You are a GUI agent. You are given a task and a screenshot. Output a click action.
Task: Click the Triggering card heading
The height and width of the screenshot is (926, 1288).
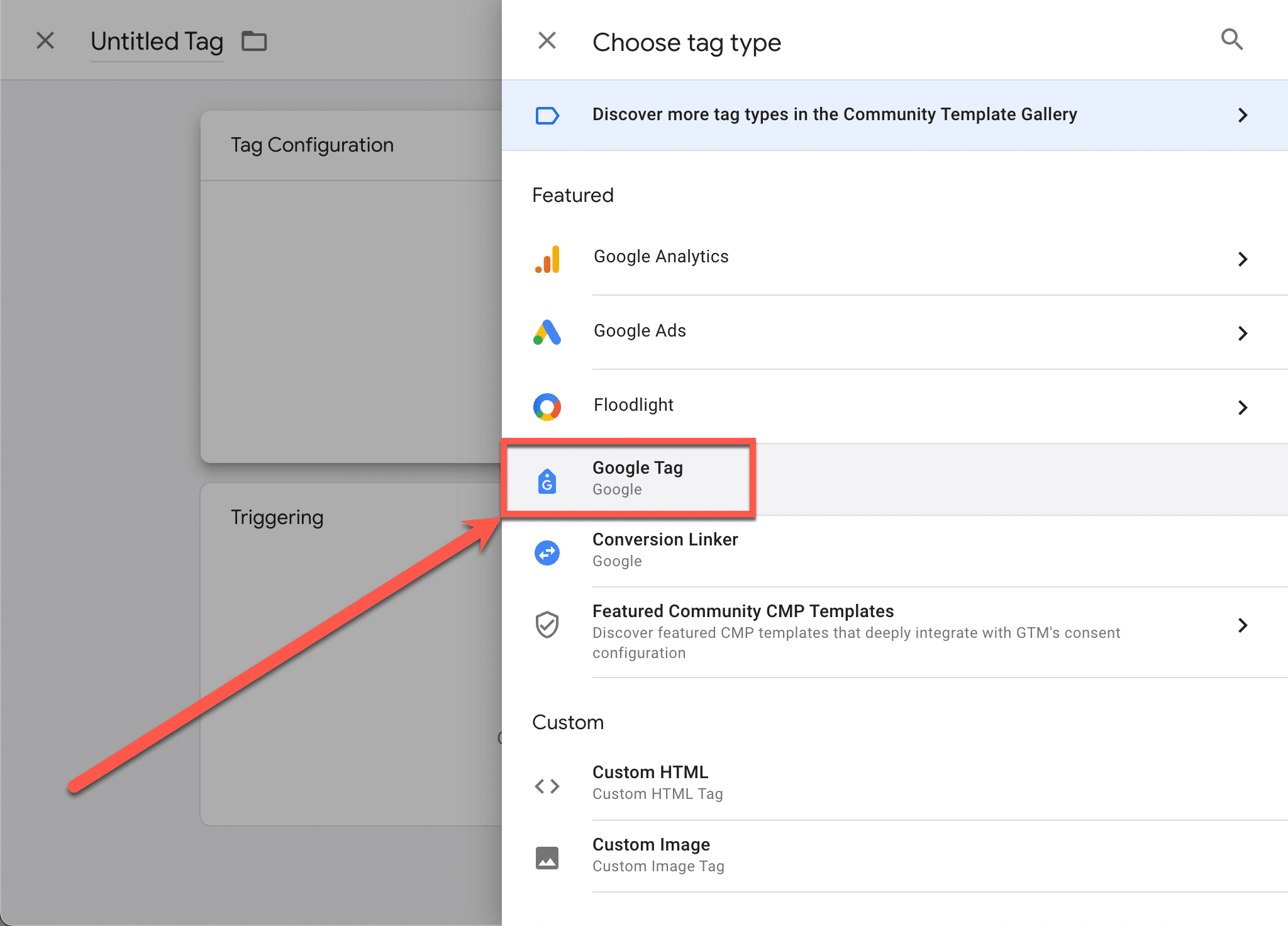click(277, 518)
